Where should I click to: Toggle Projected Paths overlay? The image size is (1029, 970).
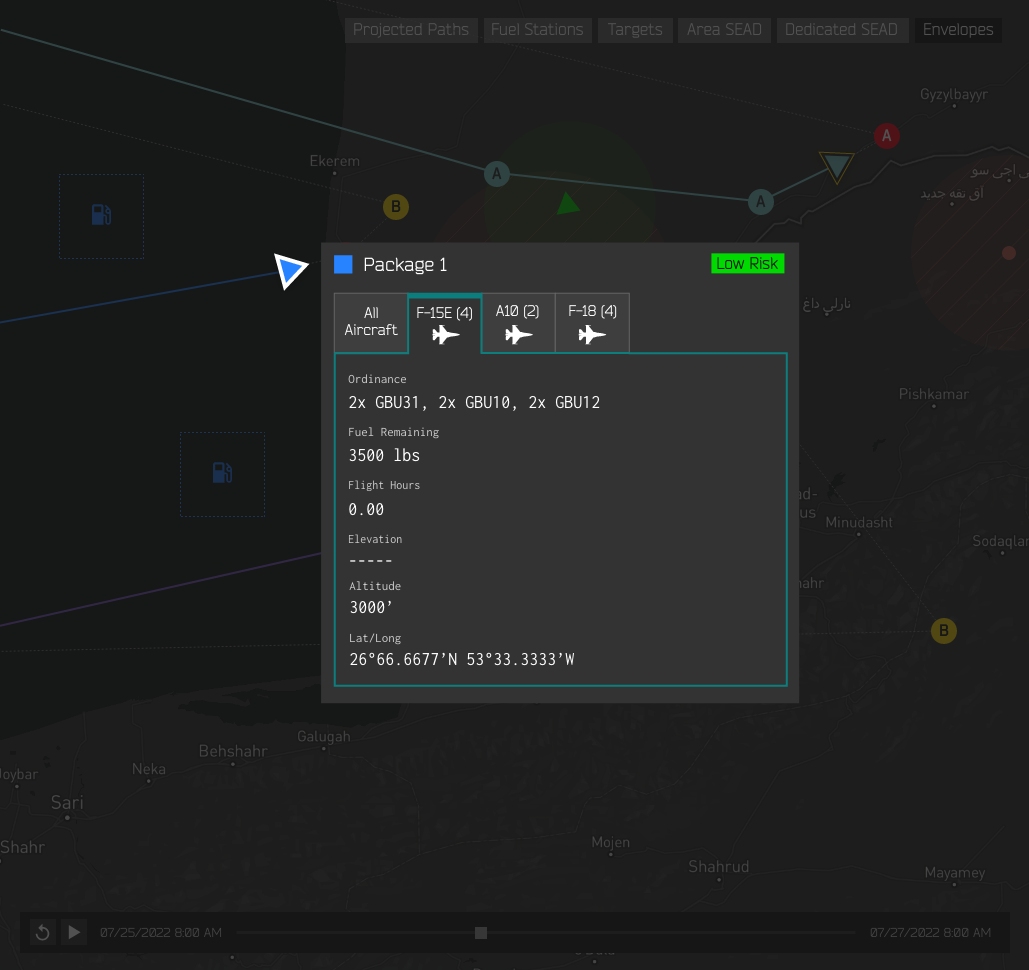(411, 30)
